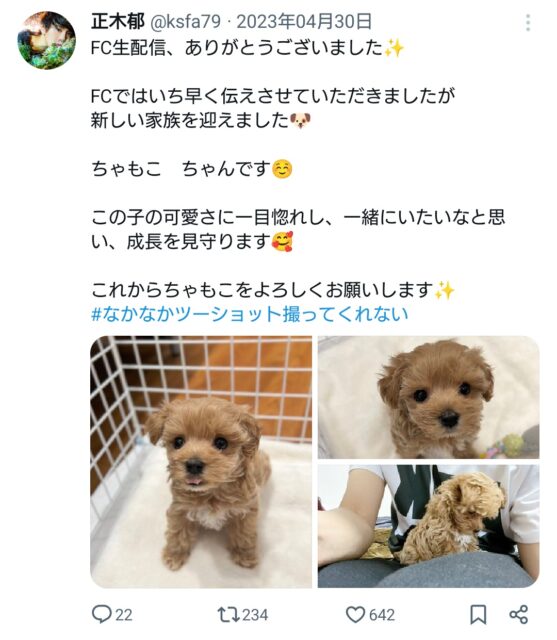View the puppy in cage photo
The height and width of the screenshot is (640, 557).
click(201, 462)
